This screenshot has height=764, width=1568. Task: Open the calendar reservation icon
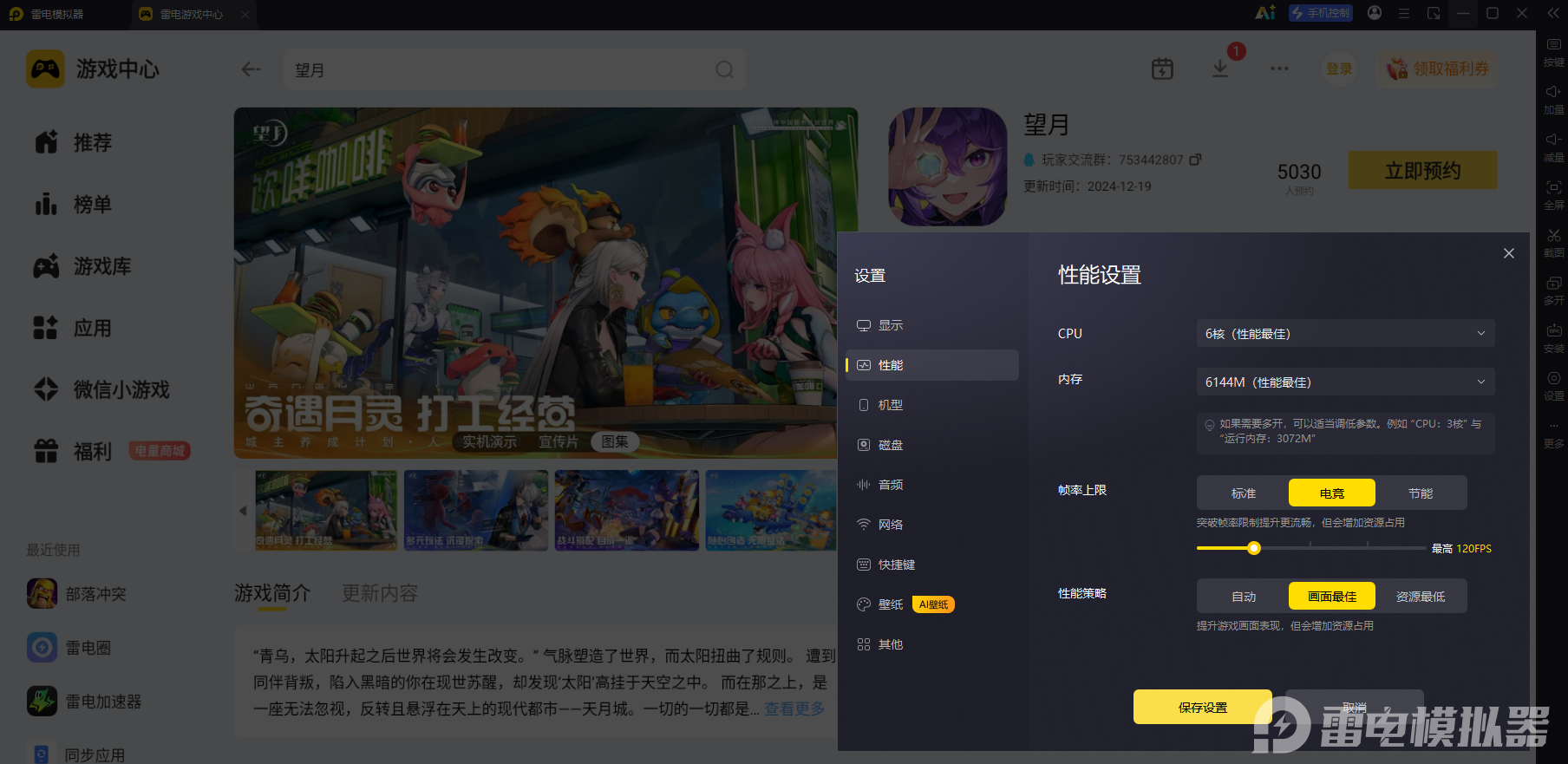point(1162,69)
